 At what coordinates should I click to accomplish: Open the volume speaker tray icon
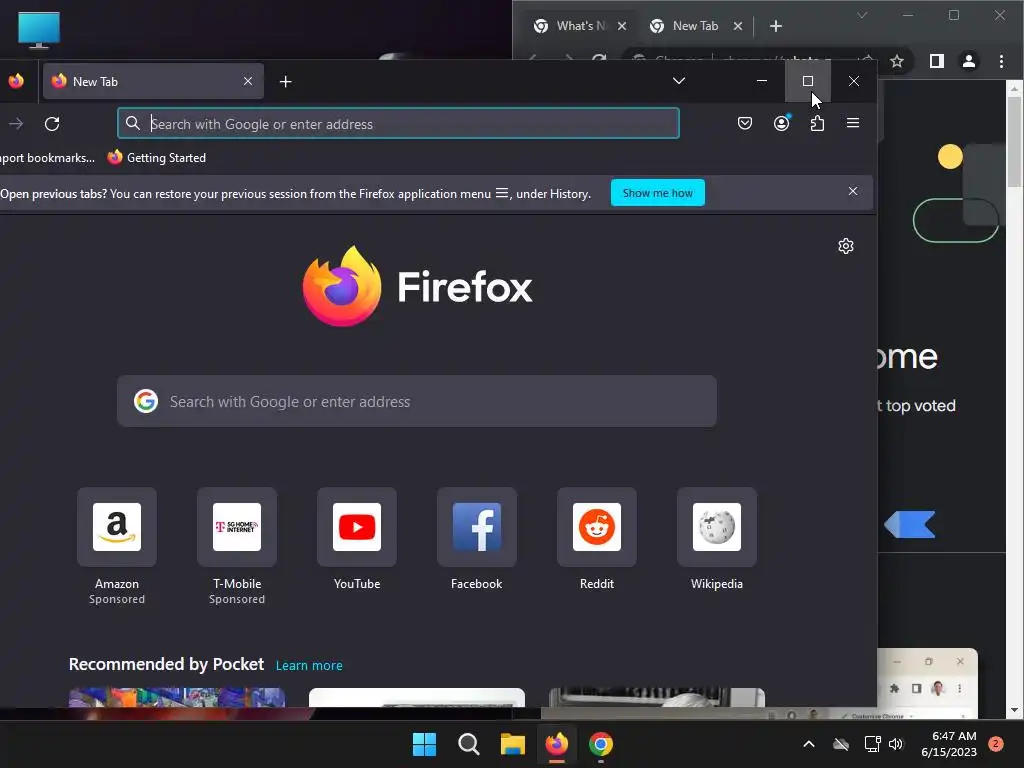click(896, 744)
